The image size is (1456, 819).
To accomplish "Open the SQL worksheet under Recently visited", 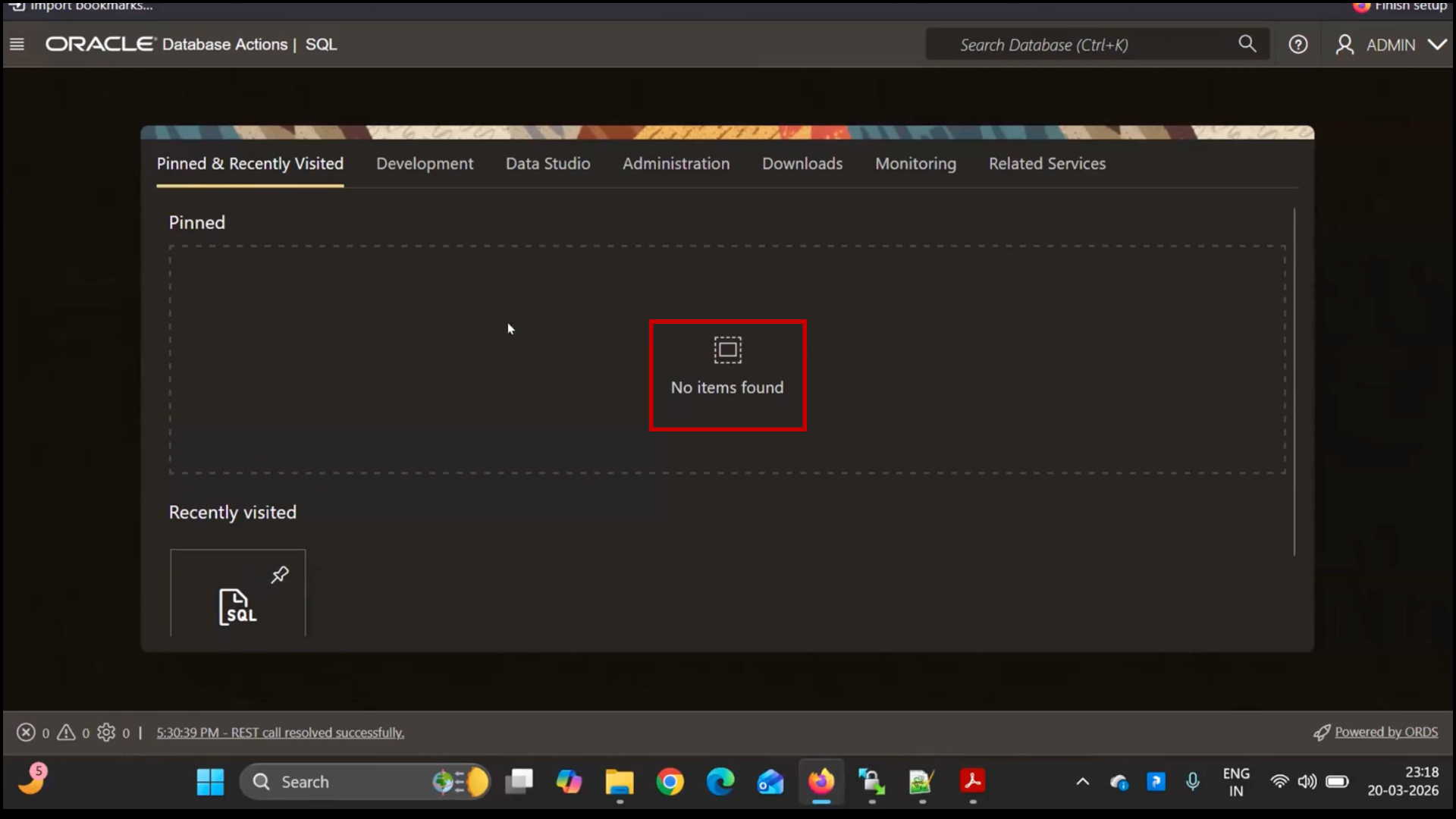I will pyautogui.click(x=237, y=607).
